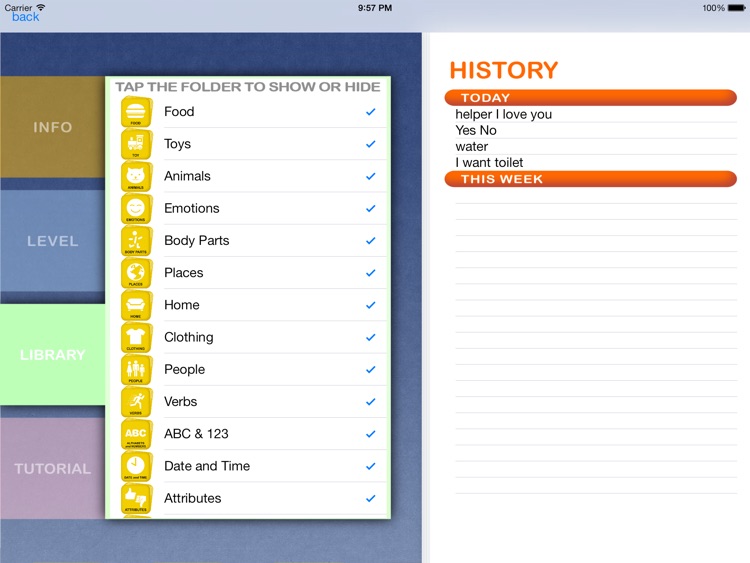The width and height of the screenshot is (750, 563).
Task: Tap the Date and Time folder label
Action: click(207, 466)
